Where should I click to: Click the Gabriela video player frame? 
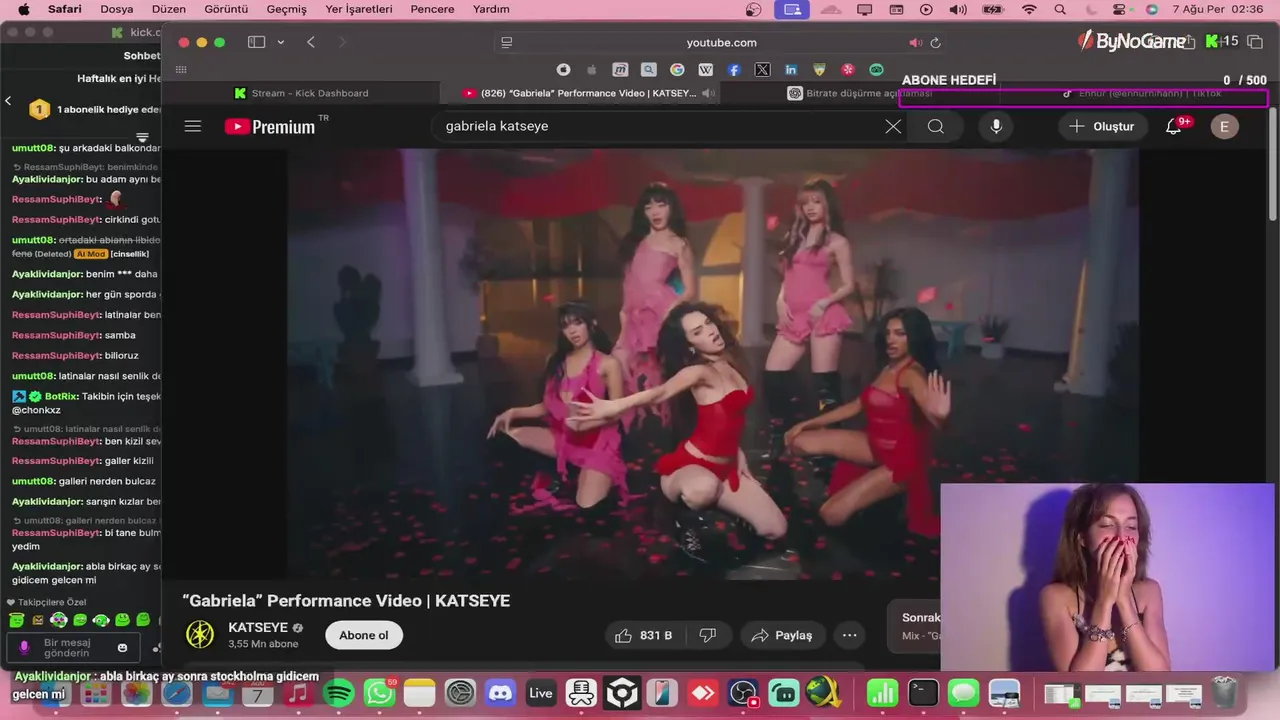click(712, 364)
